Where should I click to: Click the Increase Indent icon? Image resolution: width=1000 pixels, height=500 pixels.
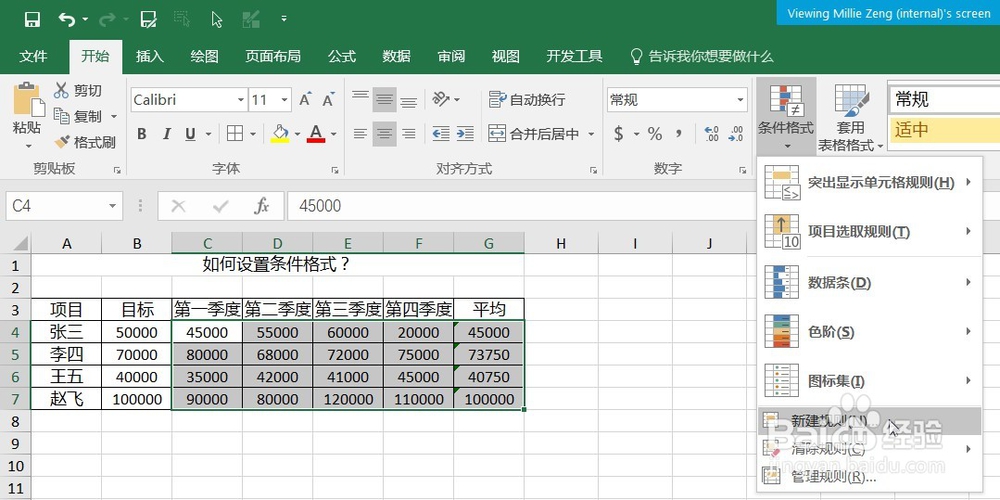click(x=465, y=134)
